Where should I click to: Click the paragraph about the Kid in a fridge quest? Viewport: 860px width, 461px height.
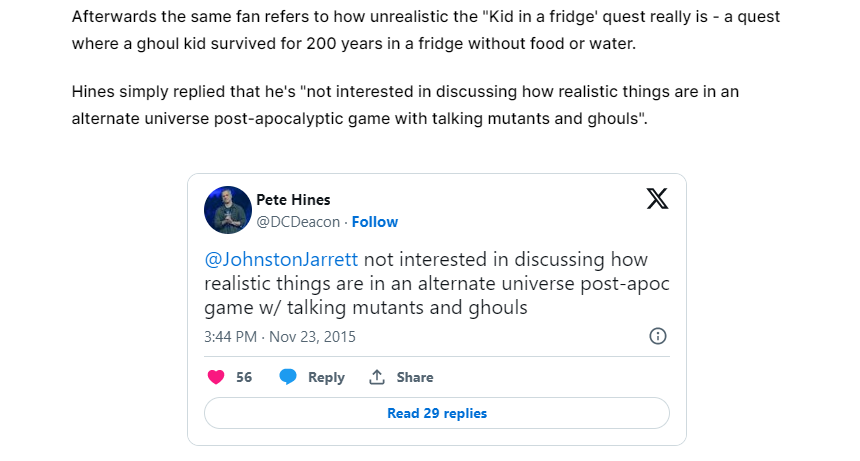426,30
